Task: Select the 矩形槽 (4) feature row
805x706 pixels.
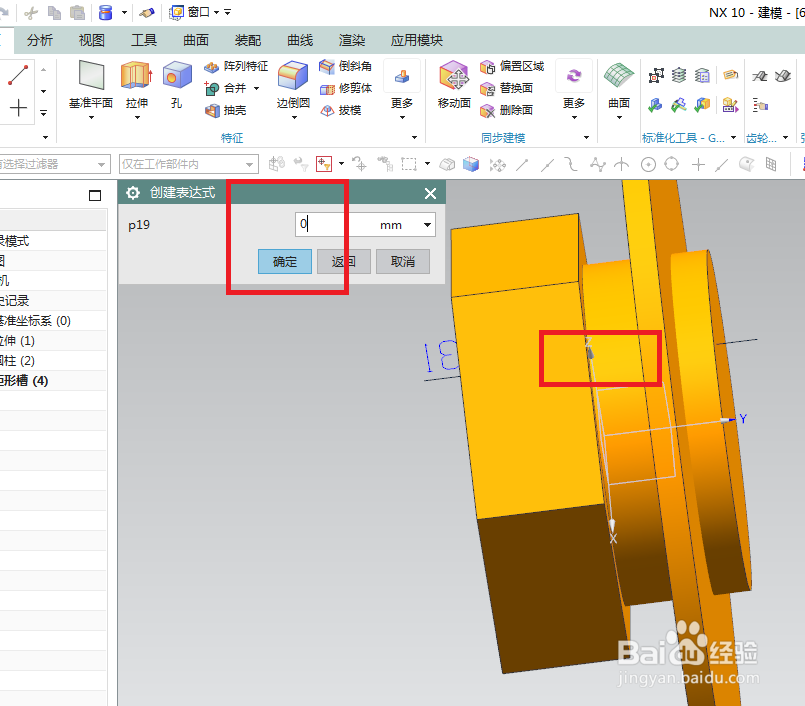Action: pos(53,381)
